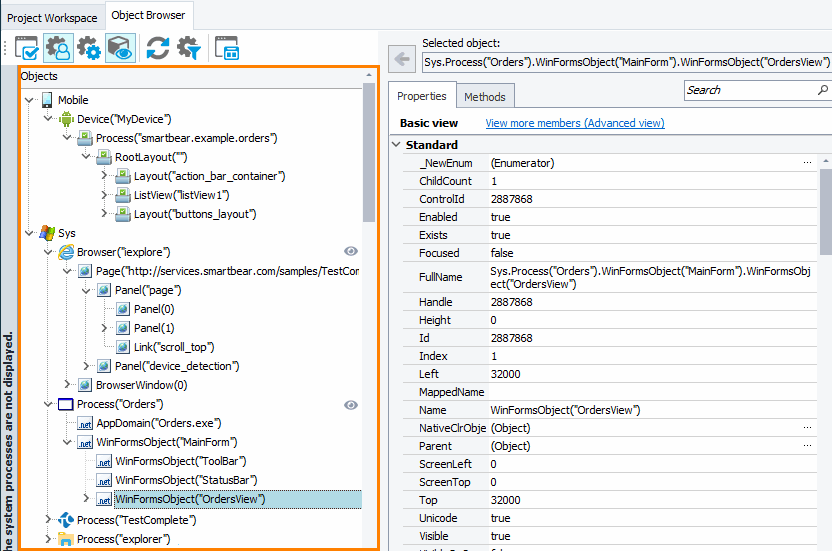Click the ellipsis button for _NewEnum property

[x=807, y=162]
